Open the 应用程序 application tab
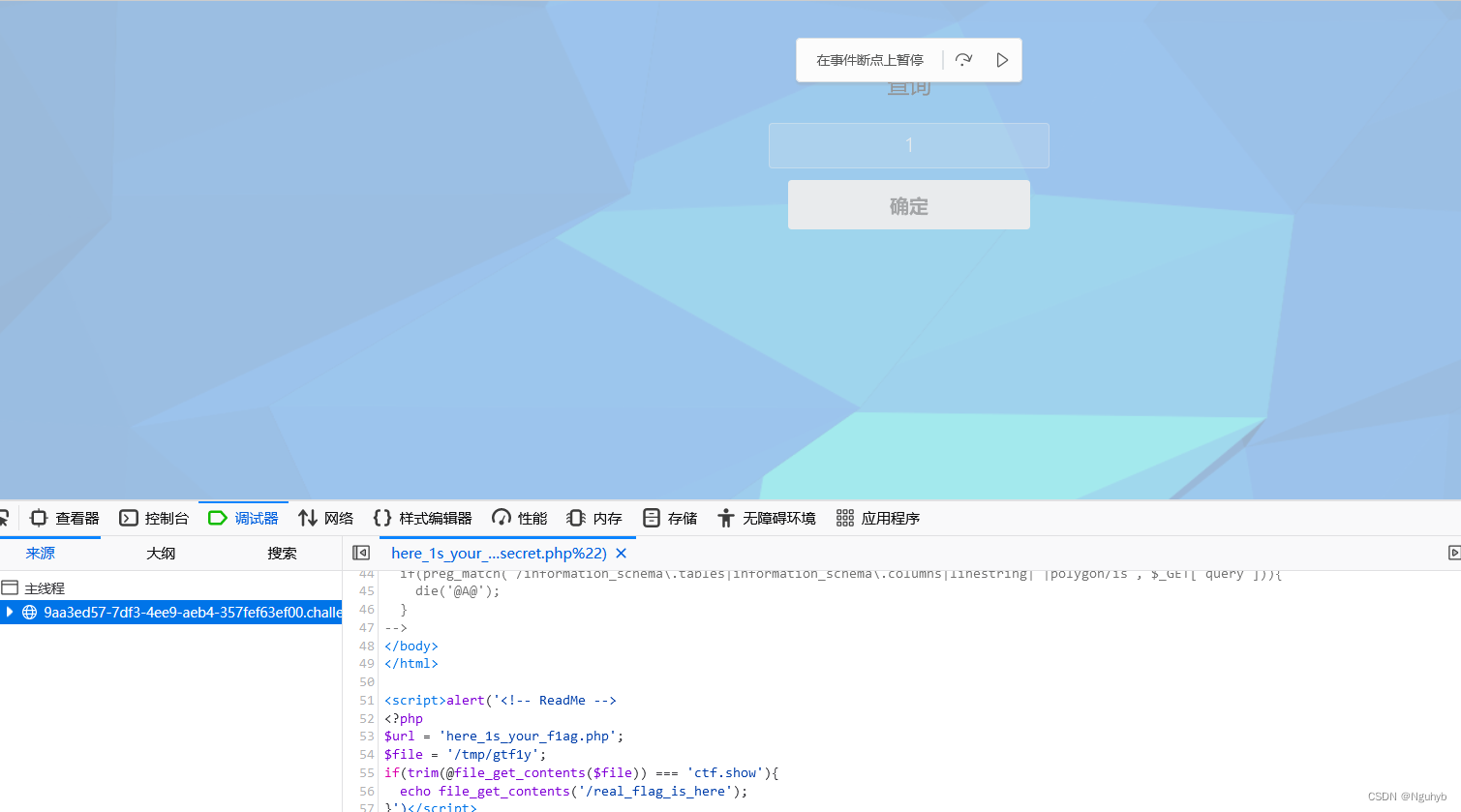 pyautogui.click(x=878, y=519)
